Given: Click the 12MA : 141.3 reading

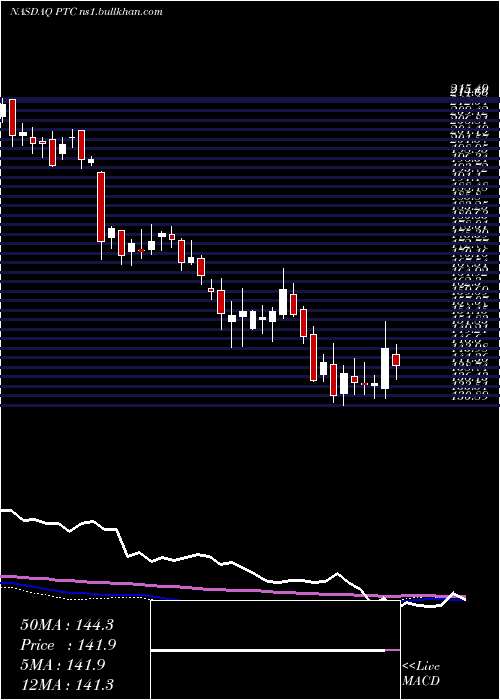Looking at the screenshot, I should coord(67,685).
